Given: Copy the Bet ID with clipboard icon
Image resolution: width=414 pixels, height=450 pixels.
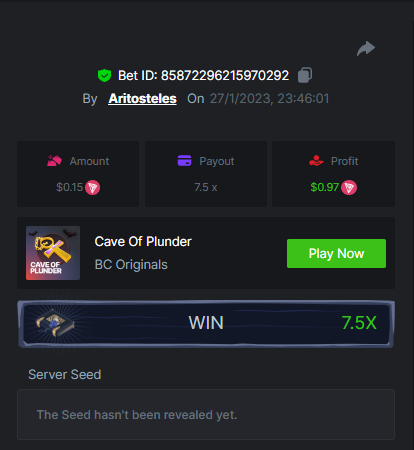Looking at the screenshot, I should click(x=305, y=75).
